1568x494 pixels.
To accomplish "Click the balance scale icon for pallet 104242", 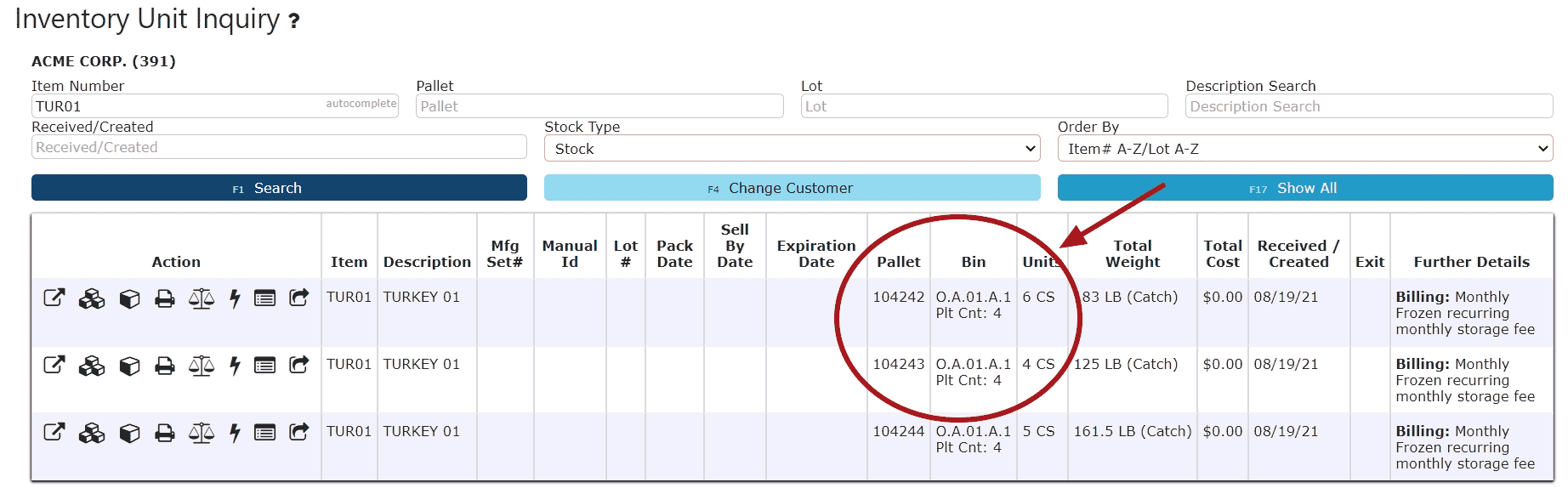I will coord(202,298).
